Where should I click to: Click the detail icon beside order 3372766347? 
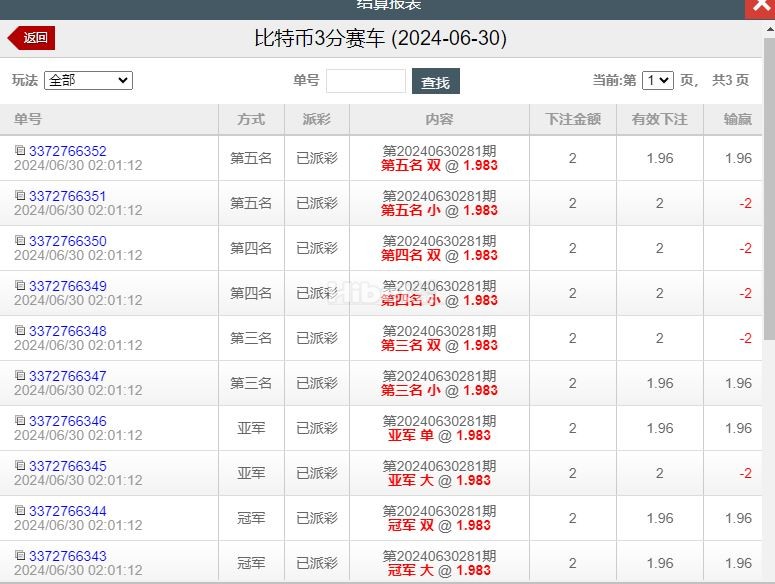point(20,375)
